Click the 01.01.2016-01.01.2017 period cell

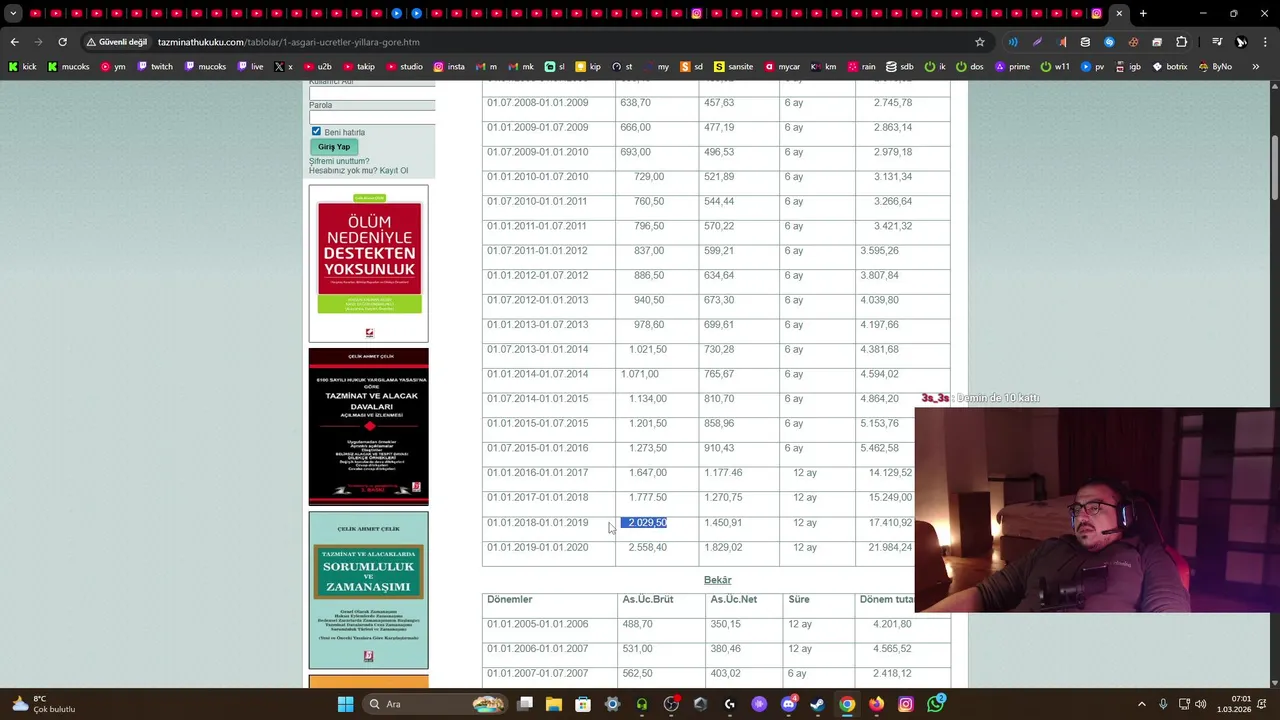point(537,473)
